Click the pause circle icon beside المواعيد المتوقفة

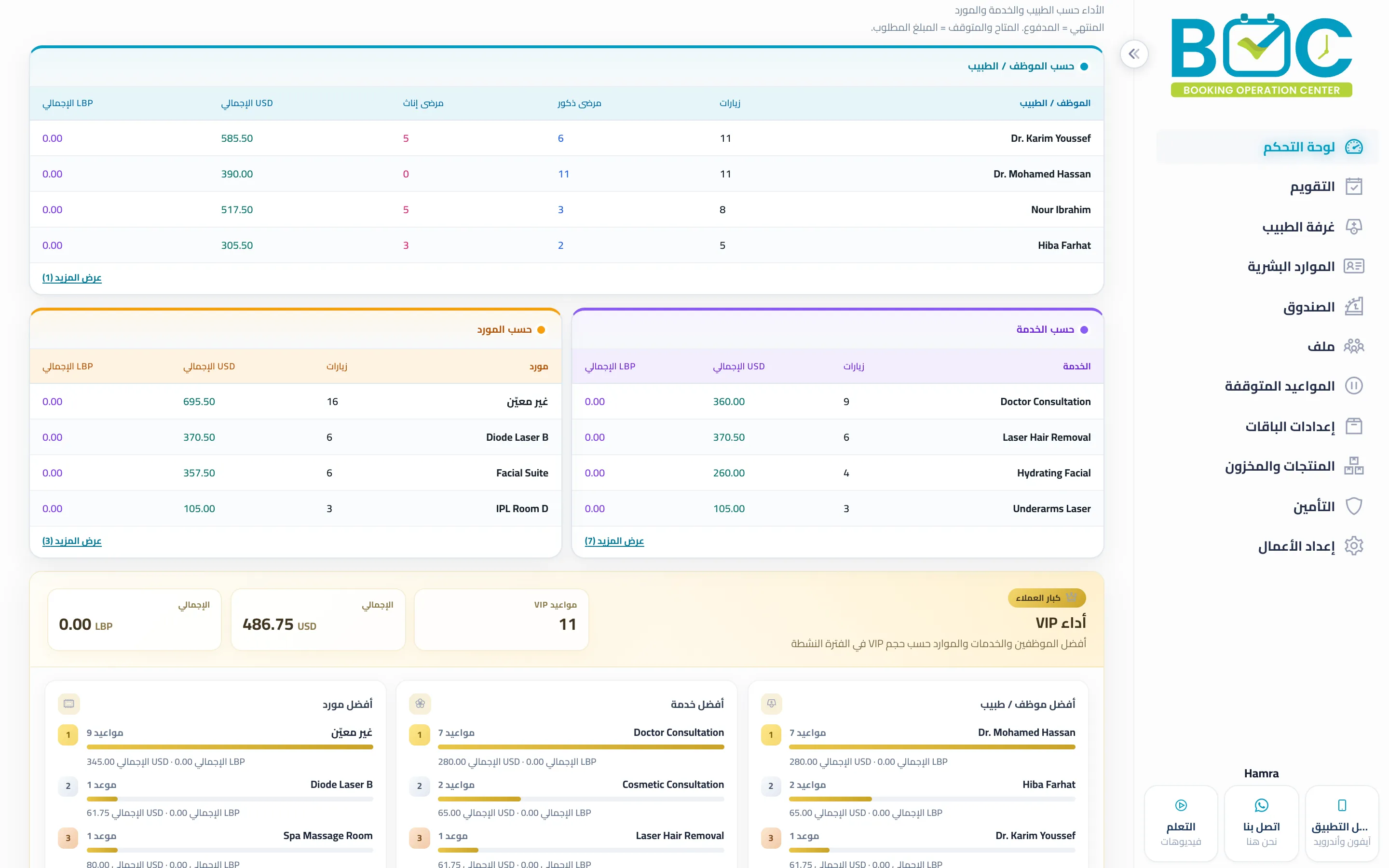[x=1353, y=386]
